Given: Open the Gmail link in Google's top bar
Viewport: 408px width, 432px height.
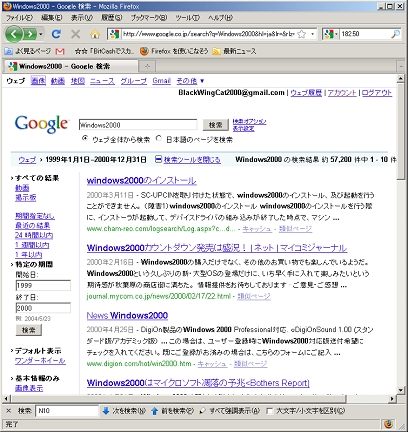Looking at the screenshot, I should [162, 81].
